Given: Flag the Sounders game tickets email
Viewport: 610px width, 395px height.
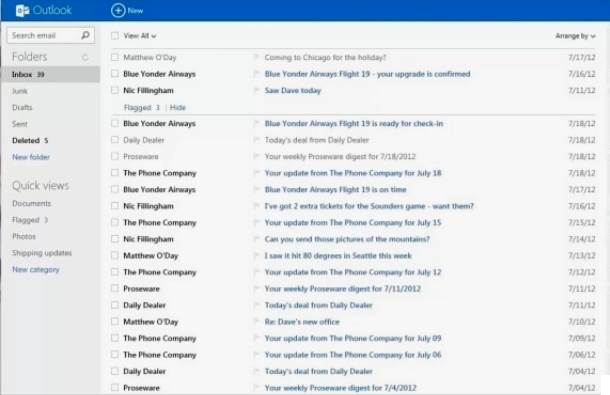Looking at the screenshot, I should pyautogui.click(x=256, y=206).
